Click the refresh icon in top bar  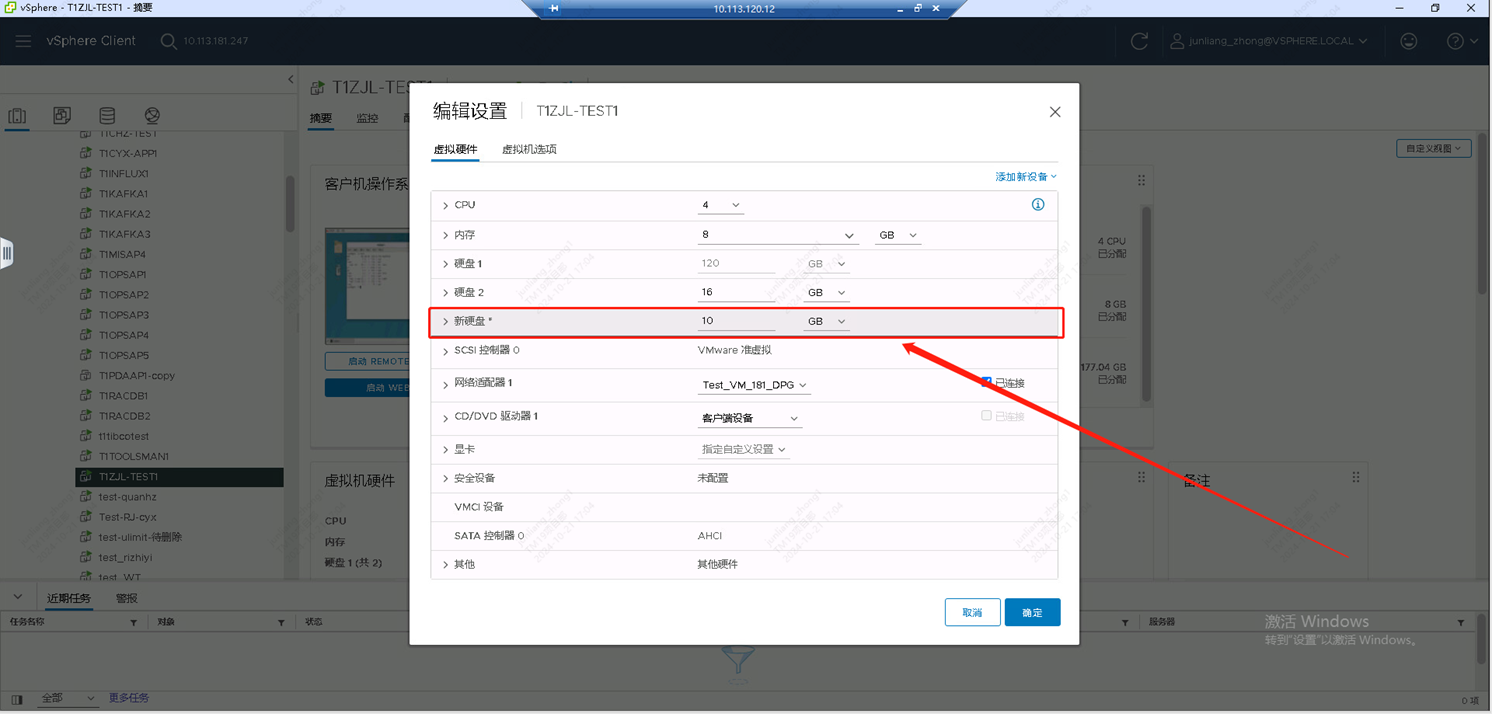(1139, 41)
